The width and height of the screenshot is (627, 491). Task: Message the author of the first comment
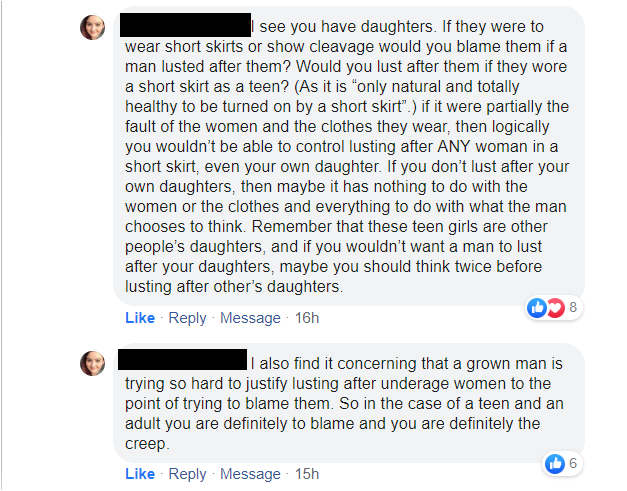point(250,318)
